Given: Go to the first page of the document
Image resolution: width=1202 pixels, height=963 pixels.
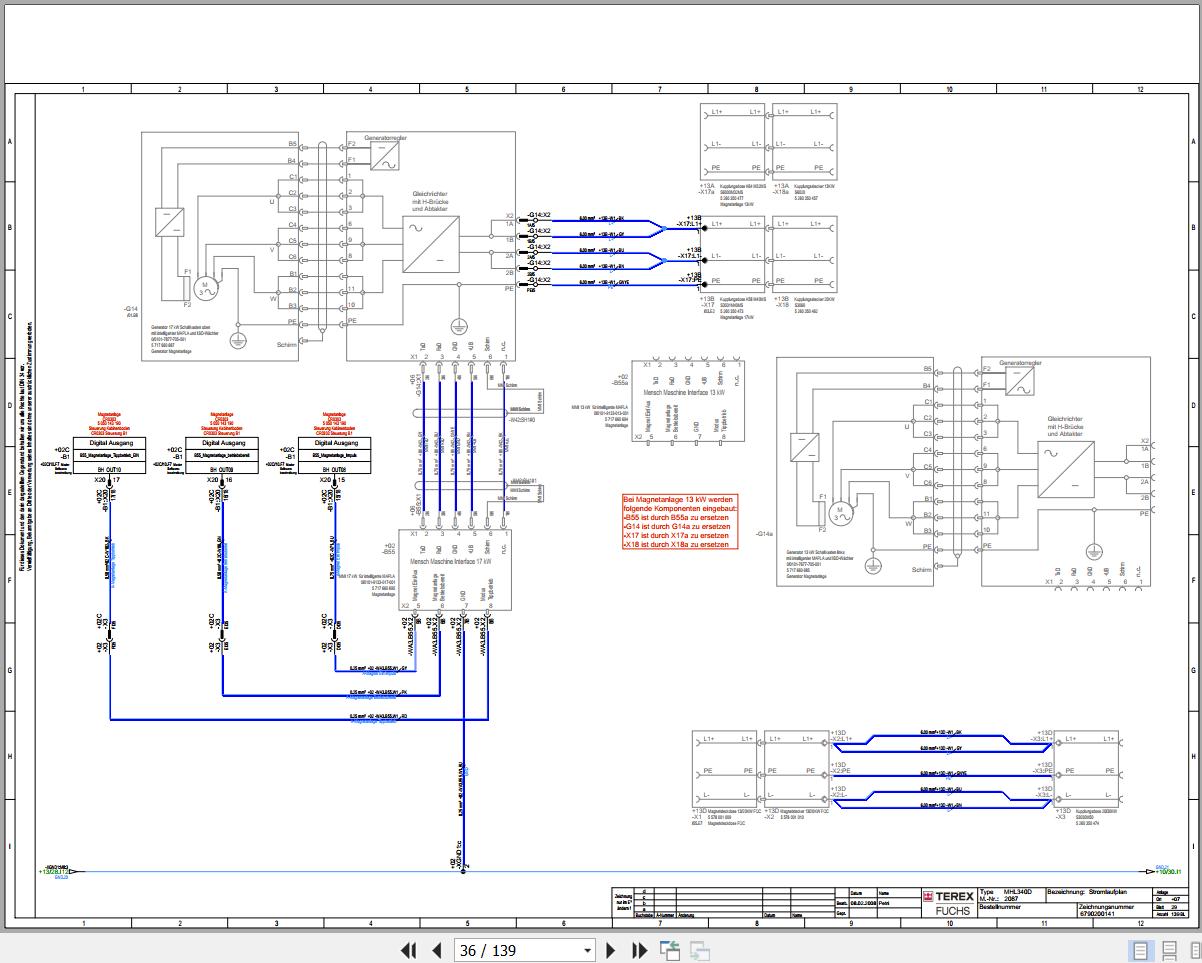Looking at the screenshot, I should click(408, 950).
